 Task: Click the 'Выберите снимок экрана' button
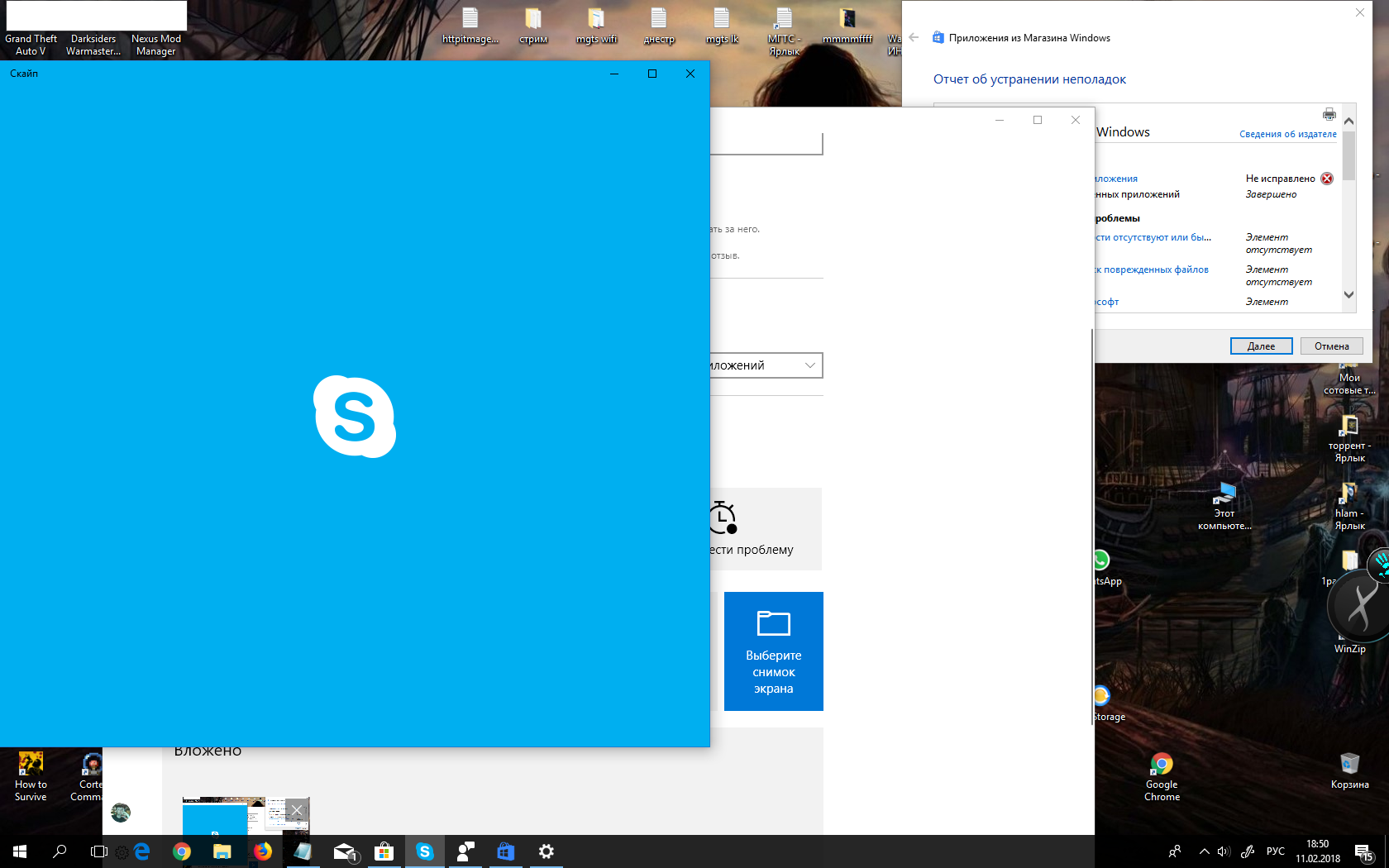(774, 651)
